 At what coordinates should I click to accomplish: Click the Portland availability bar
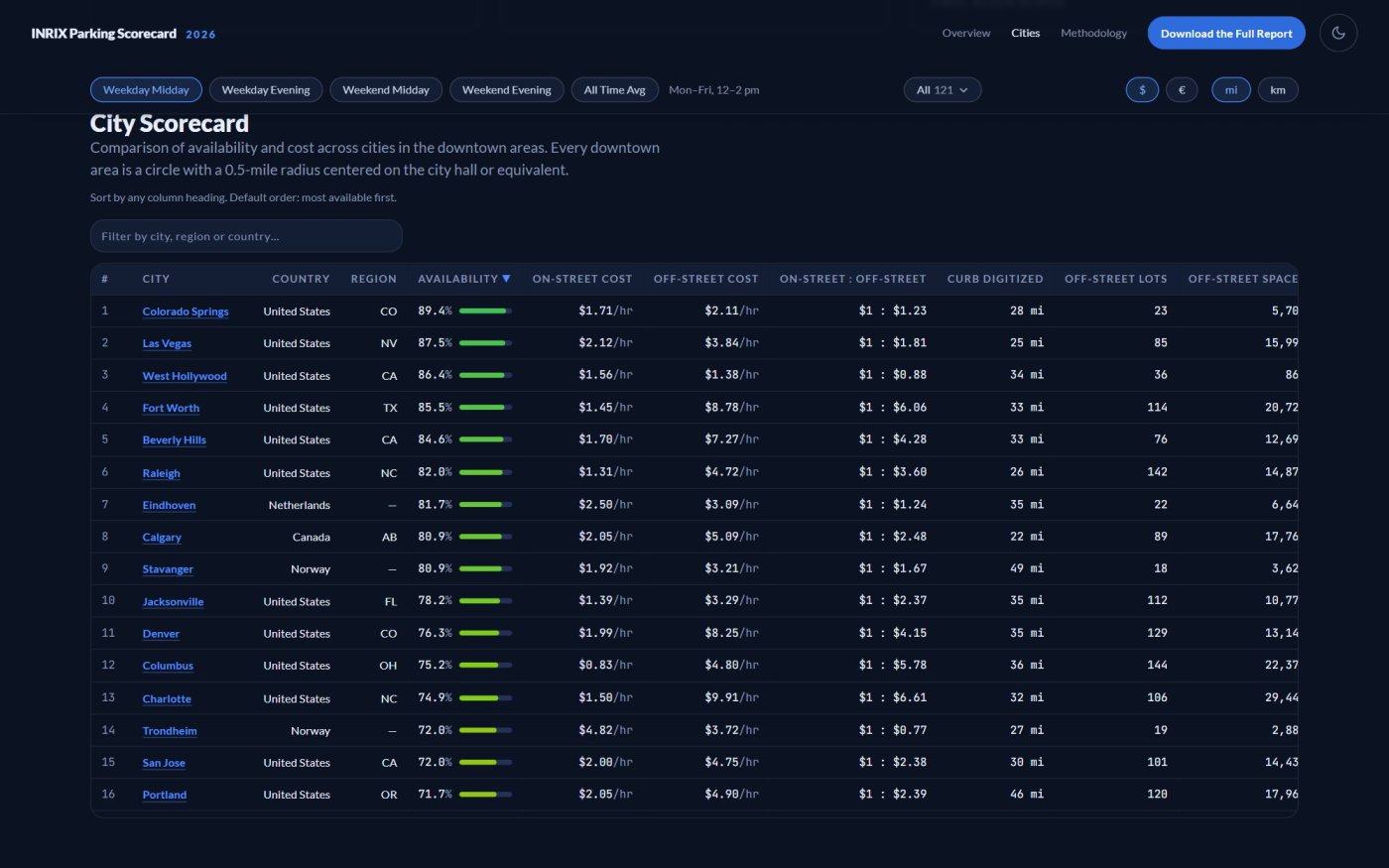(x=485, y=795)
